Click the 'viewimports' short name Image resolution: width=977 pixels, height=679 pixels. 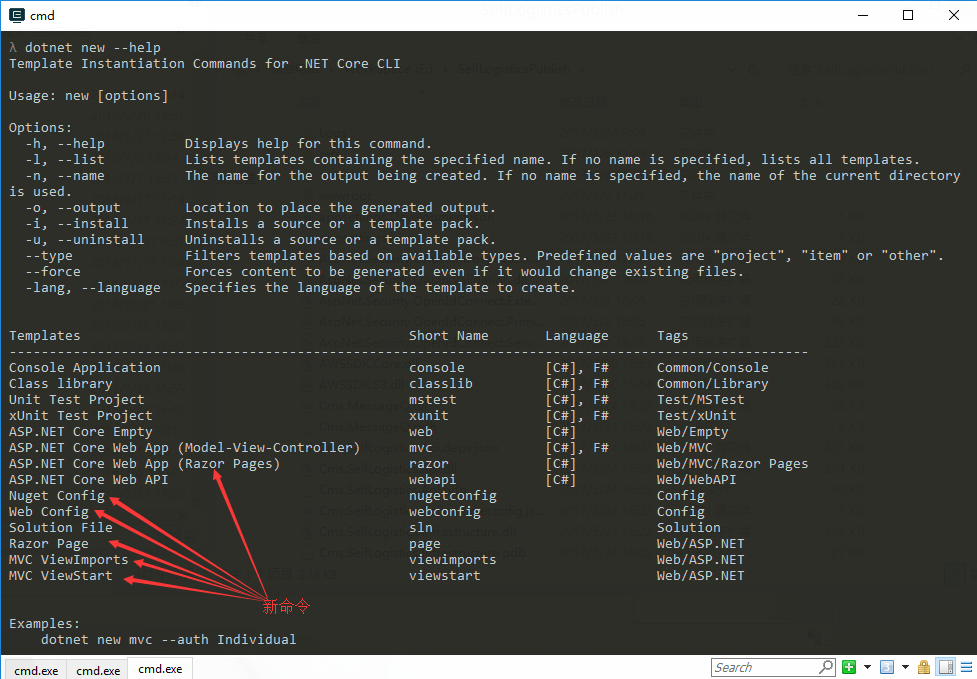point(453,560)
